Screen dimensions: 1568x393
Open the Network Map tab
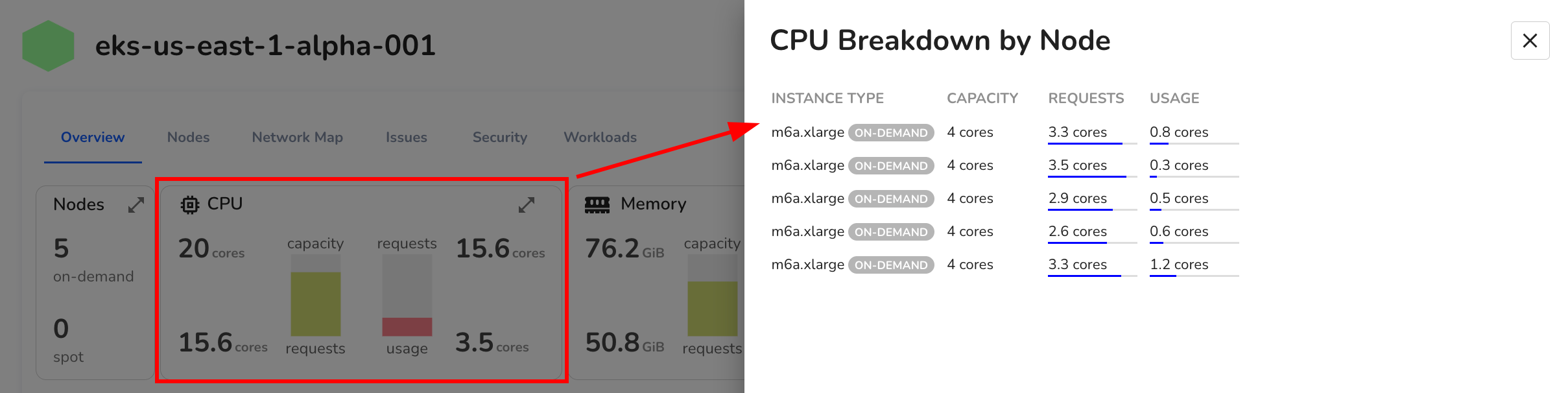pos(297,137)
